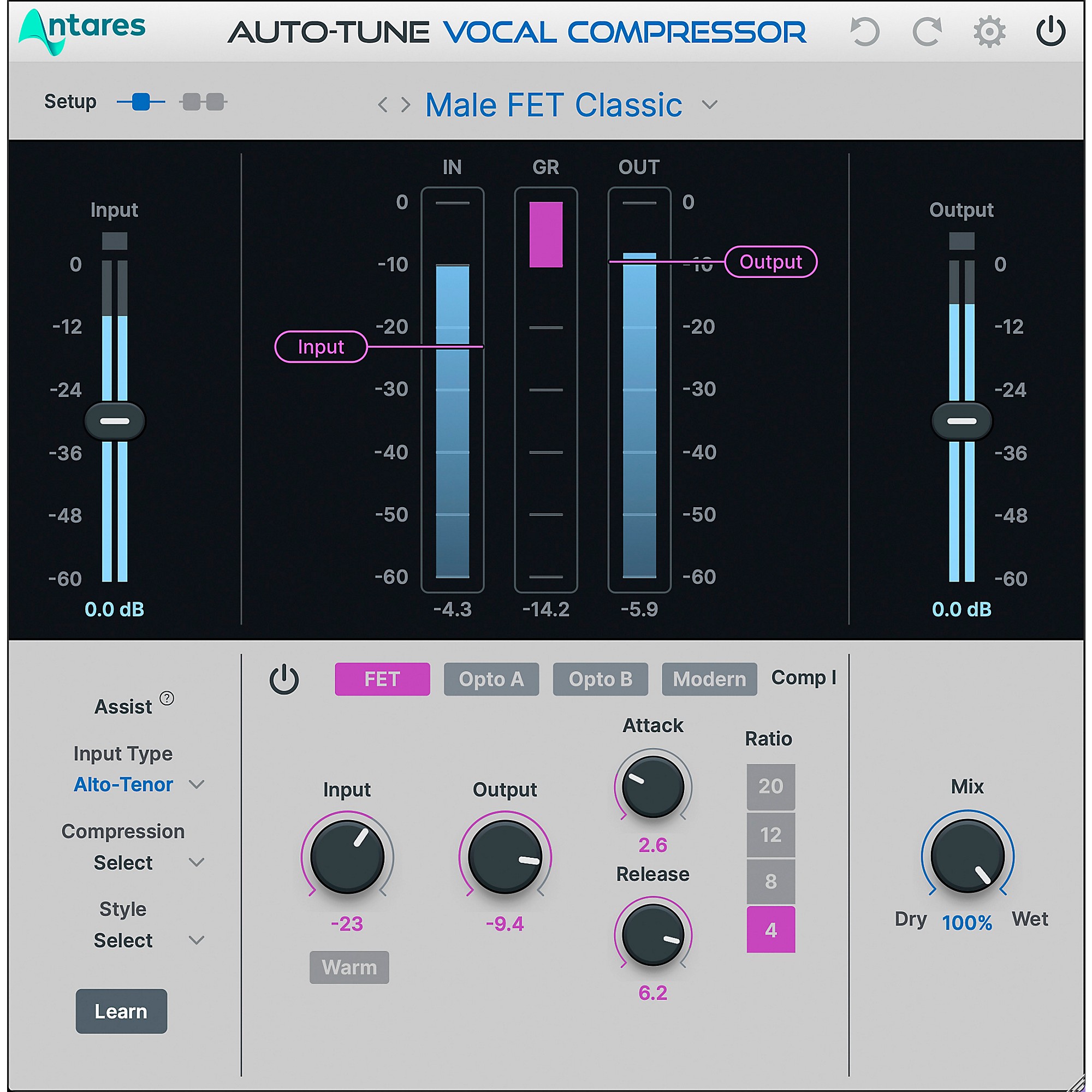Click the Assist label

click(x=123, y=707)
